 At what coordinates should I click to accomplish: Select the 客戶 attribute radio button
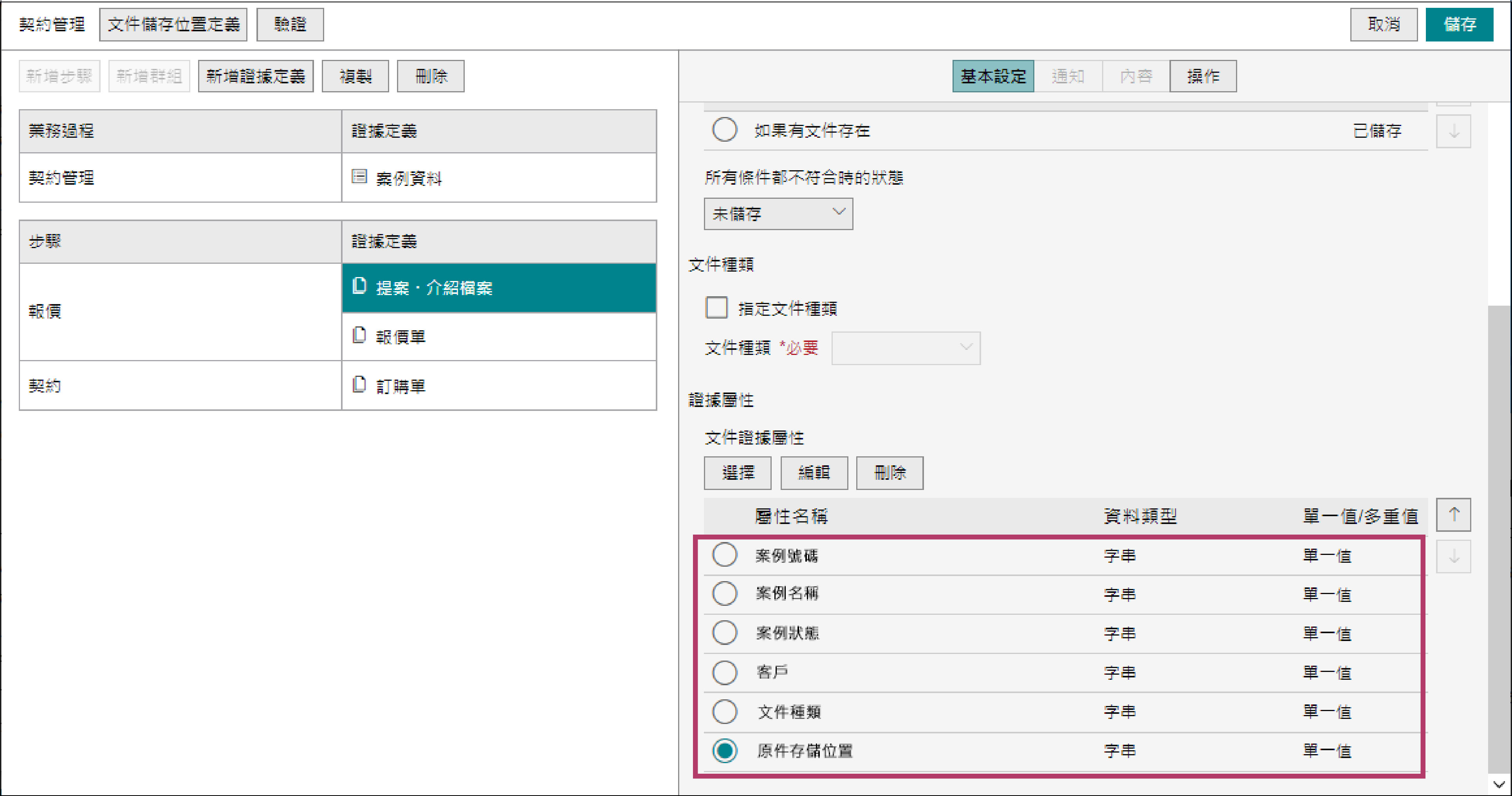[724, 672]
